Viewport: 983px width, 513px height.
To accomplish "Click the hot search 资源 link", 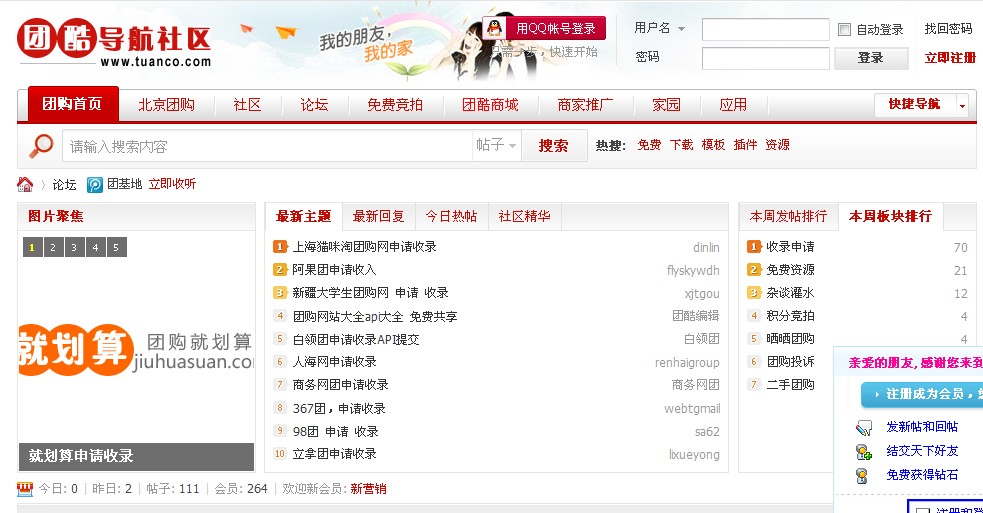I will coord(777,145).
